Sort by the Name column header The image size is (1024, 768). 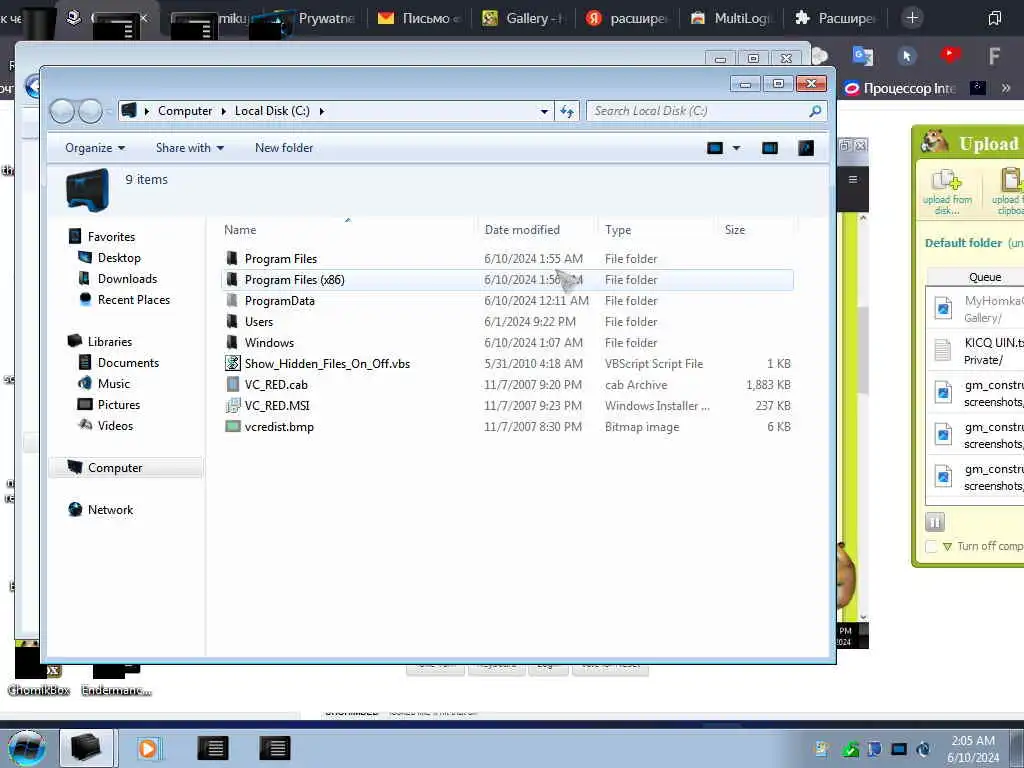click(240, 230)
